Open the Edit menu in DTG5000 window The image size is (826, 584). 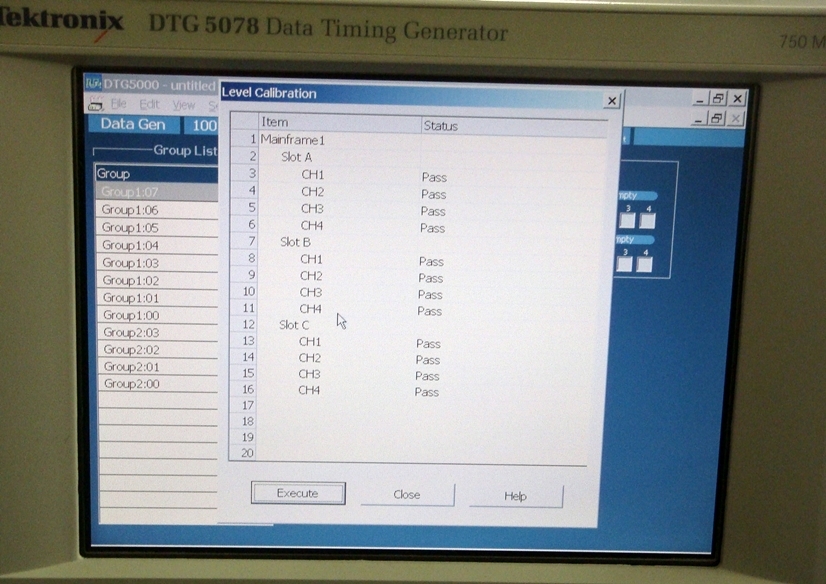[149, 104]
